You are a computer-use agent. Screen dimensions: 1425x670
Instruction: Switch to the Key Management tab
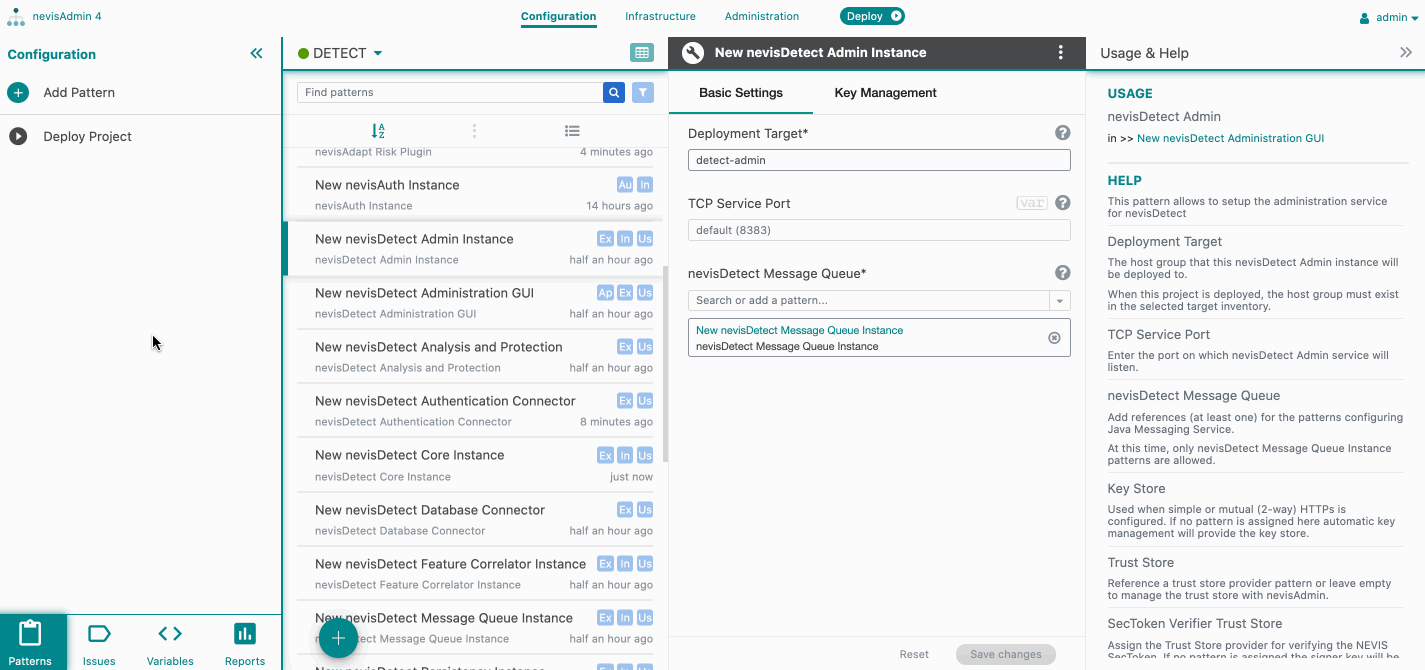tap(885, 93)
